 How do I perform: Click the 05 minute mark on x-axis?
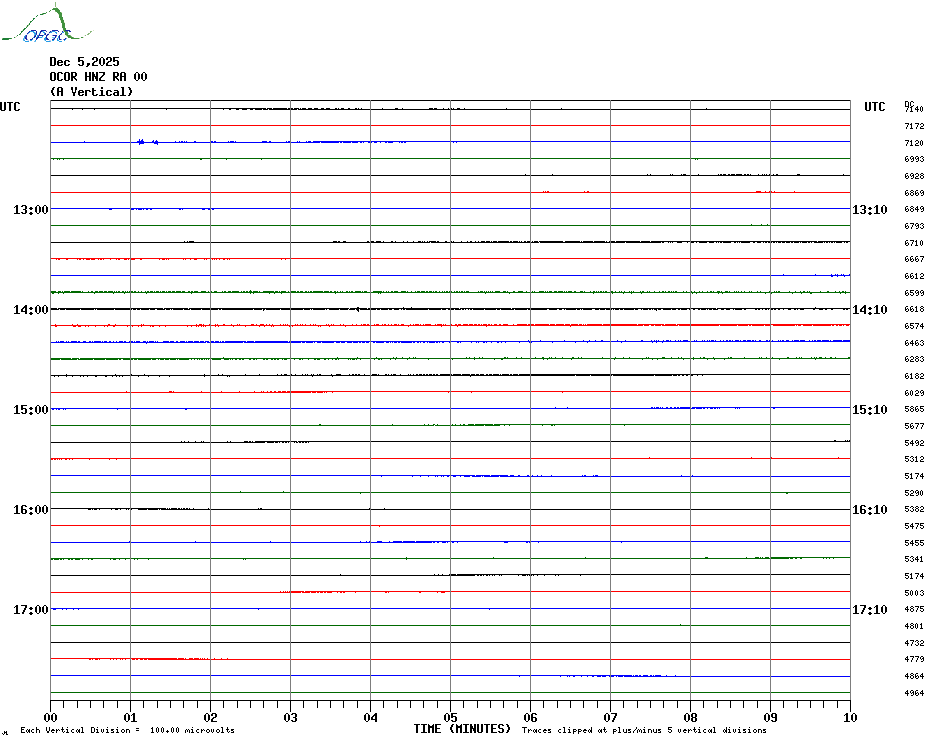tap(450, 717)
